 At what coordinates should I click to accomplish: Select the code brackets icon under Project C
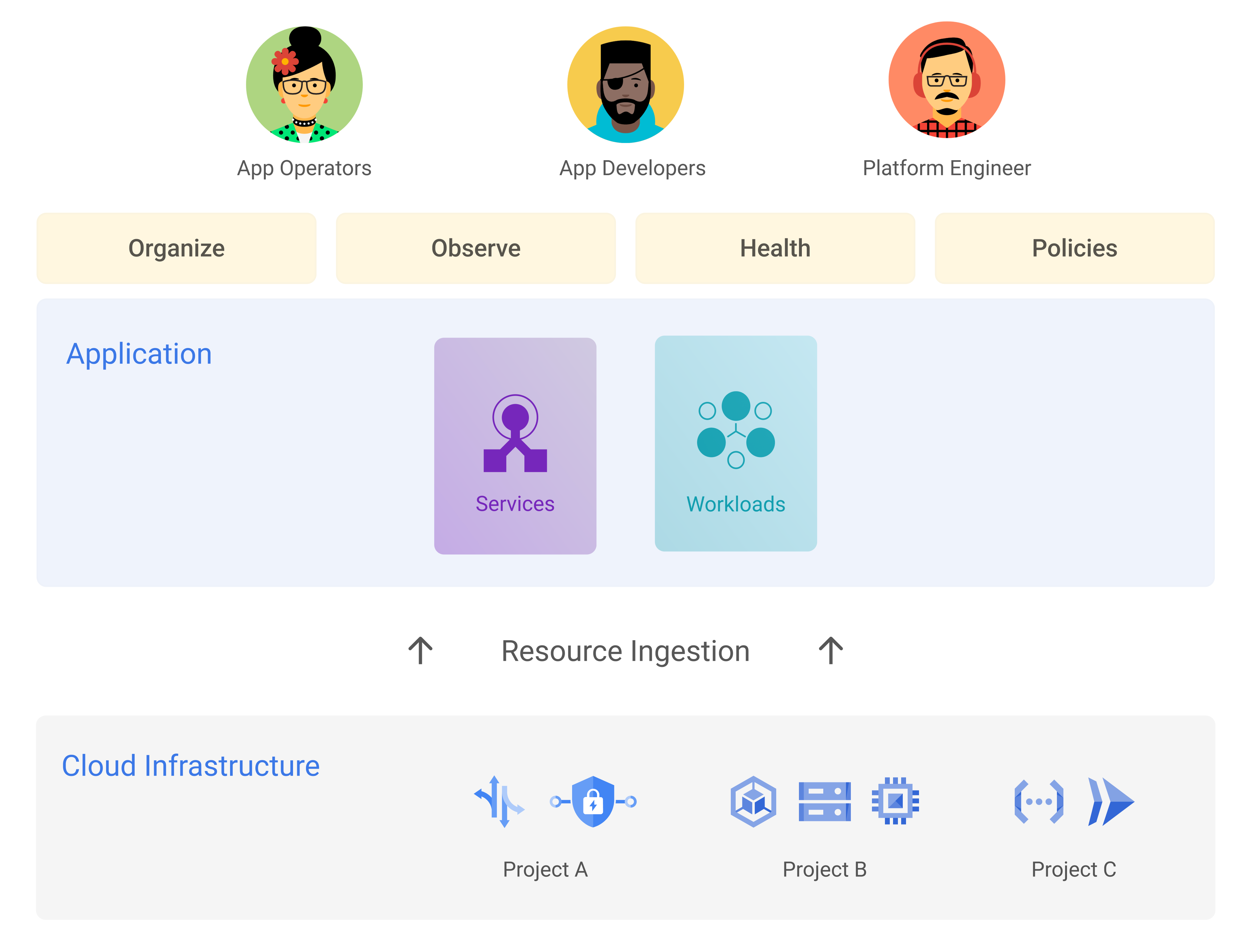click(x=1039, y=801)
